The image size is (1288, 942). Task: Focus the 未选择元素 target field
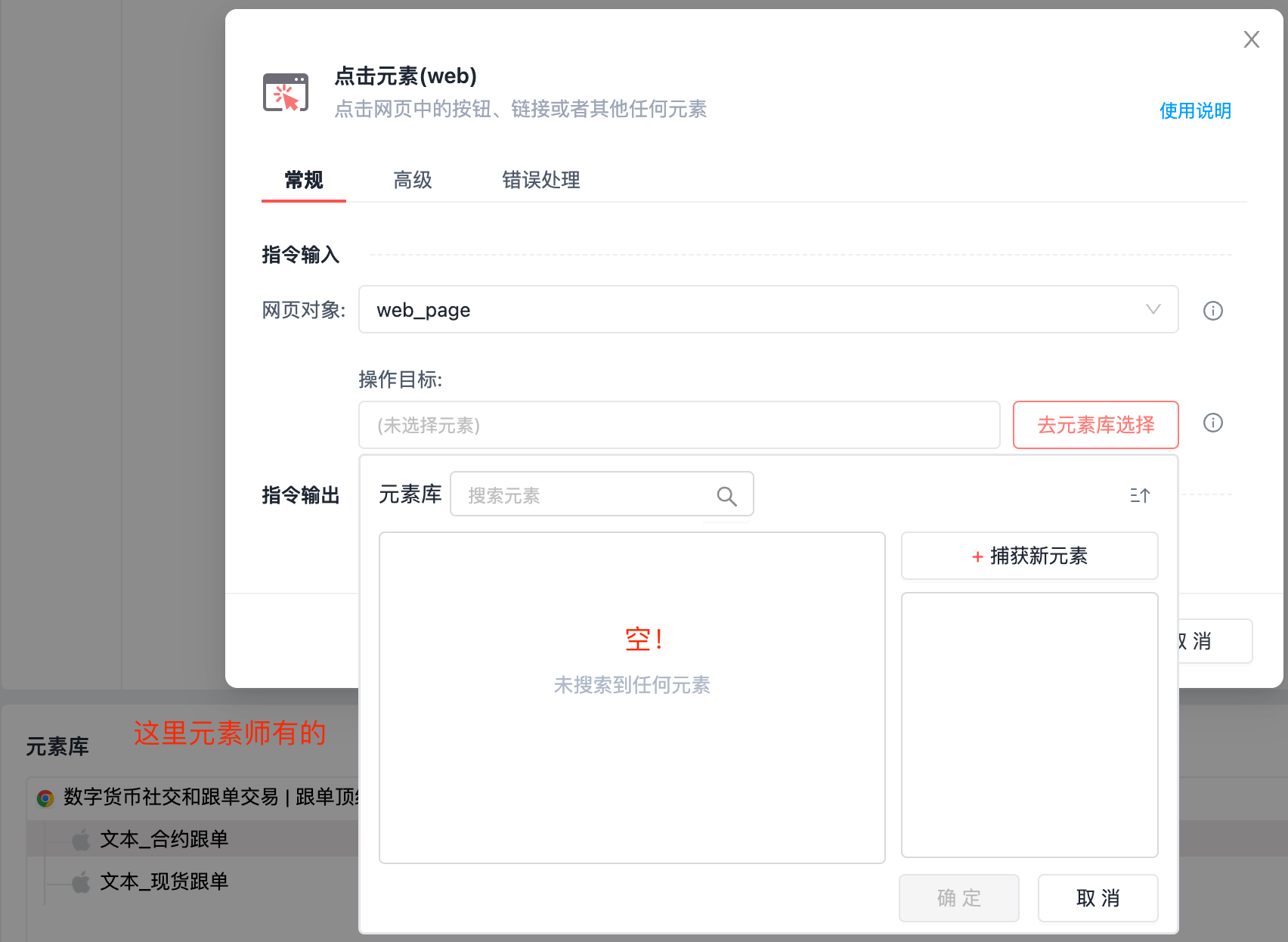coord(679,425)
